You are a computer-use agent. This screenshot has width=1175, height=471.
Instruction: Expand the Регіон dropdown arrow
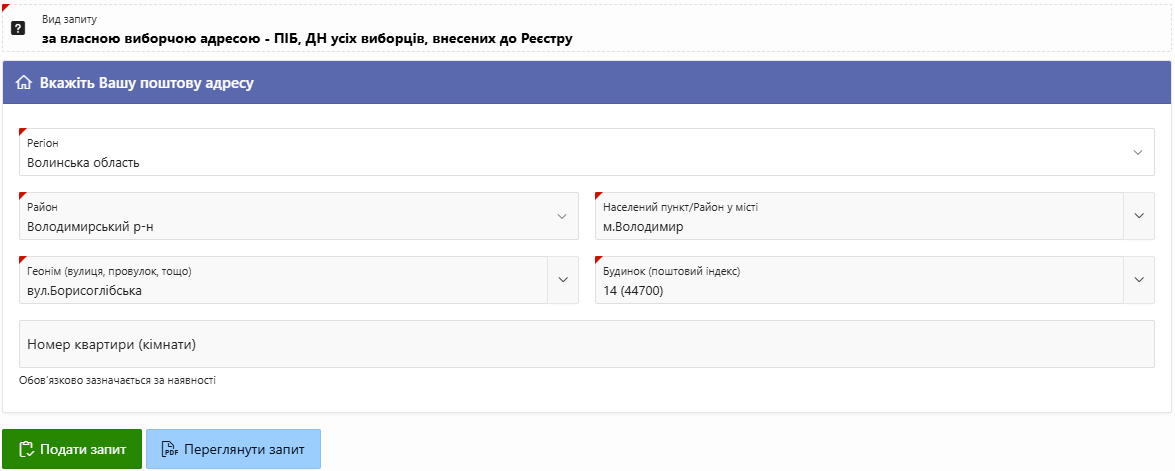point(1137,152)
